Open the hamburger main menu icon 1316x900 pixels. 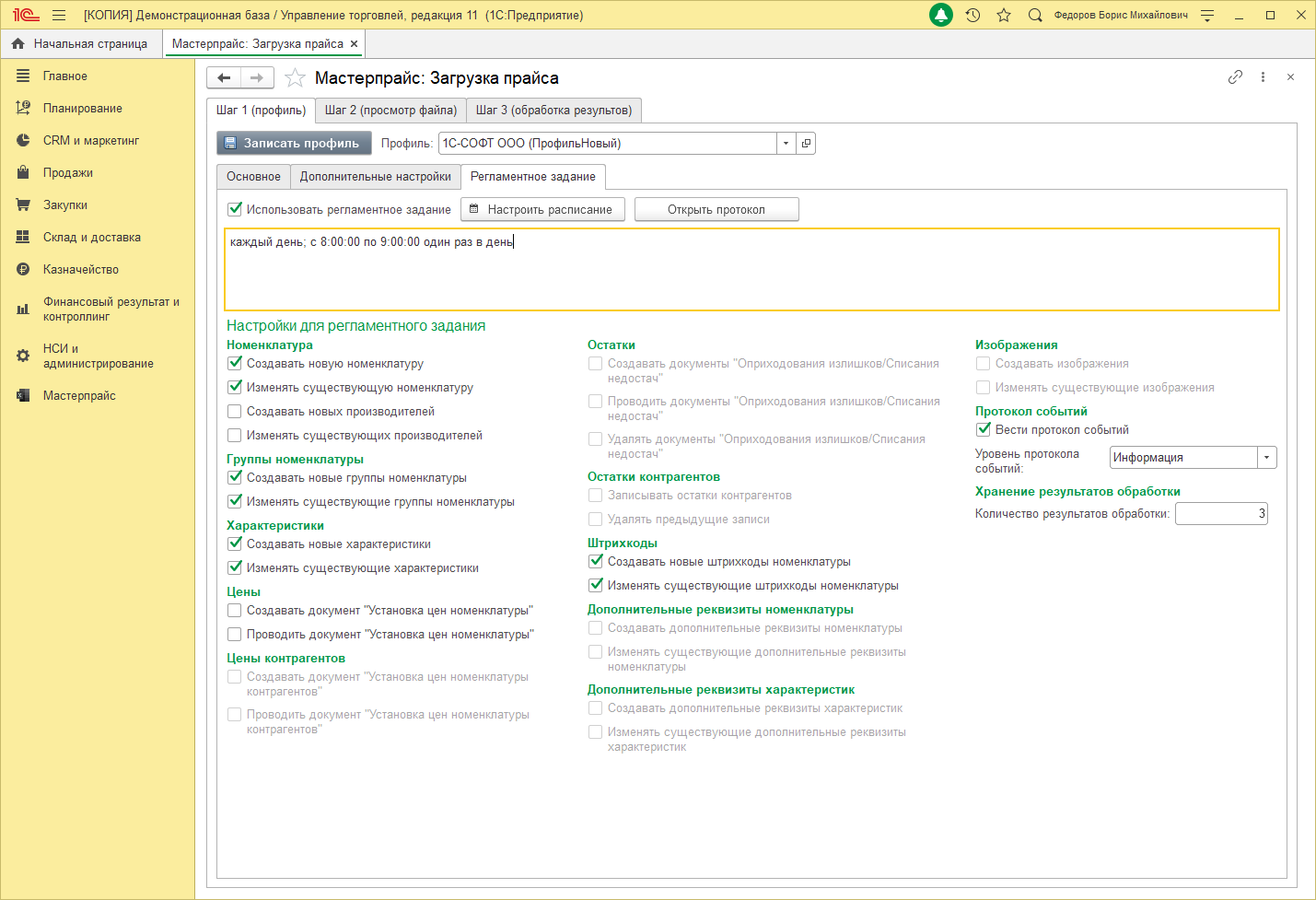pos(59,15)
